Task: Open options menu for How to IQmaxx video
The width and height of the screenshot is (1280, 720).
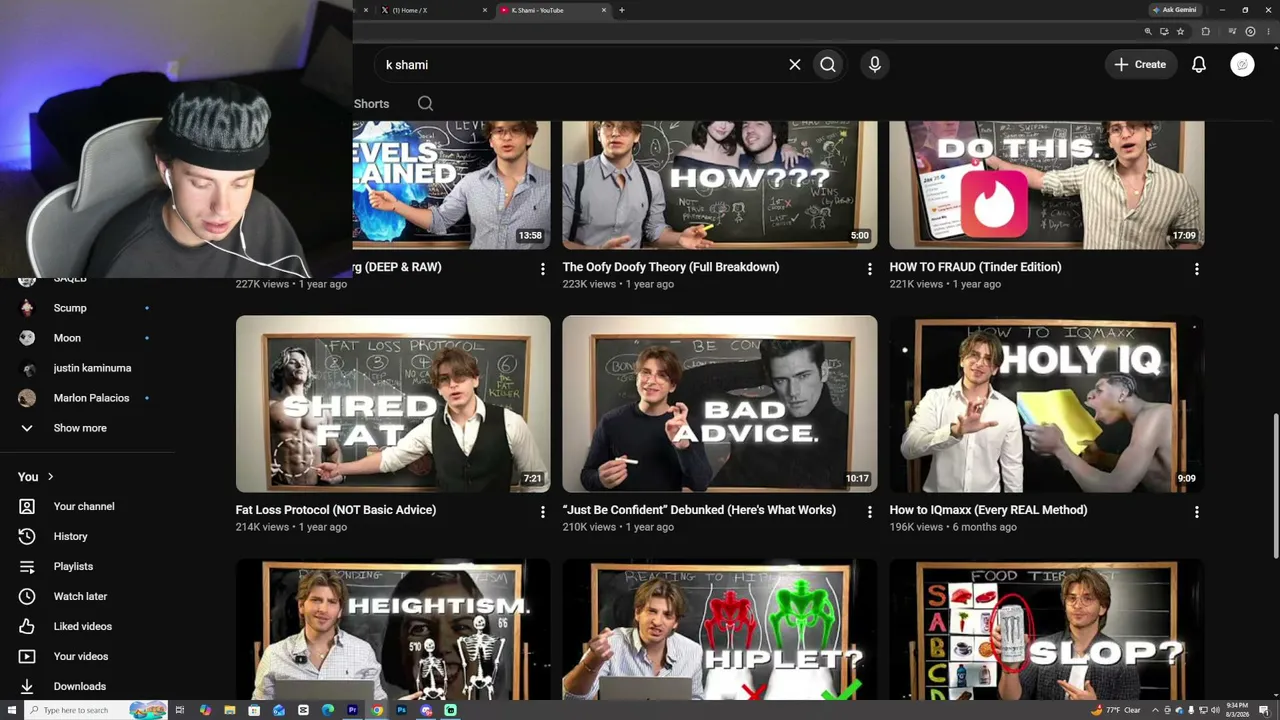Action: click(1196, 512)
